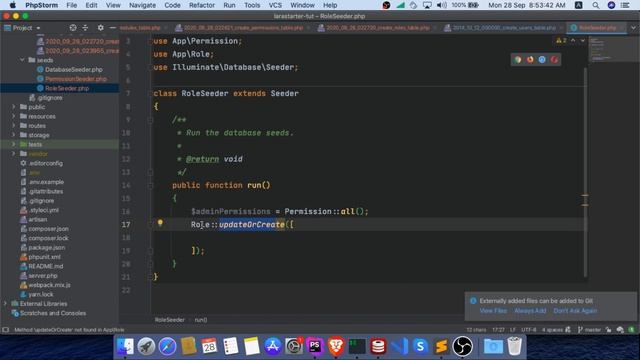This screenshot has width=640, height=360.
Task: Collapse the seeds folder
Action: 22,60
